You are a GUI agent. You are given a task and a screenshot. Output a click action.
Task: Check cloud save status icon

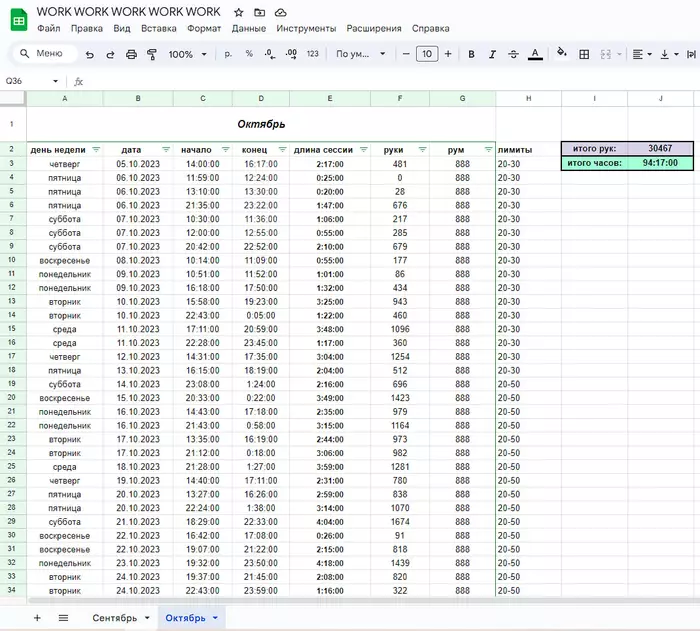[x=280, y=13]
